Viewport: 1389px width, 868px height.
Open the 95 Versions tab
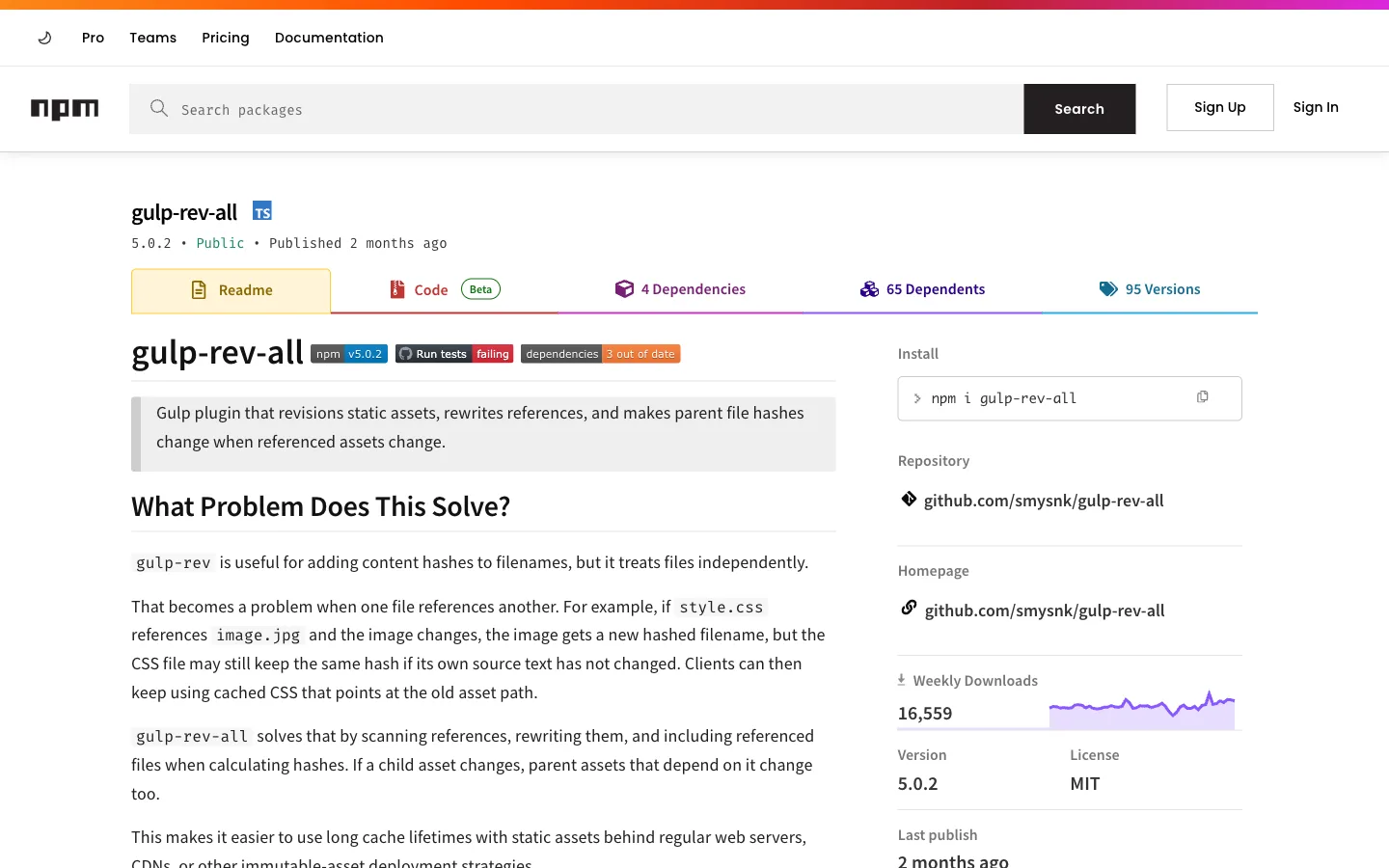coord(1150,289)
